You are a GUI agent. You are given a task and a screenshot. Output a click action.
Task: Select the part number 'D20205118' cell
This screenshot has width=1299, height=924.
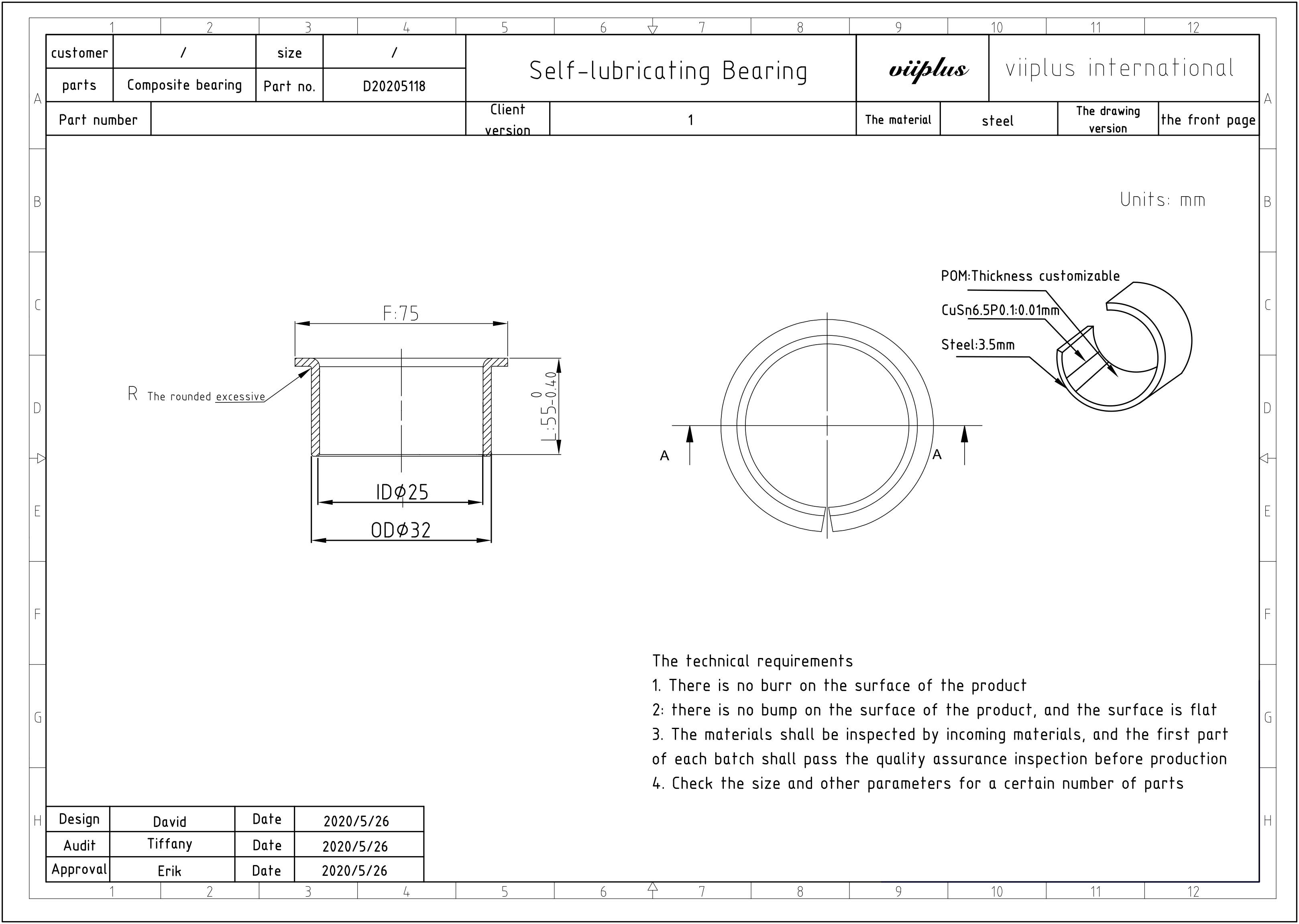click(x=395, y=85)
